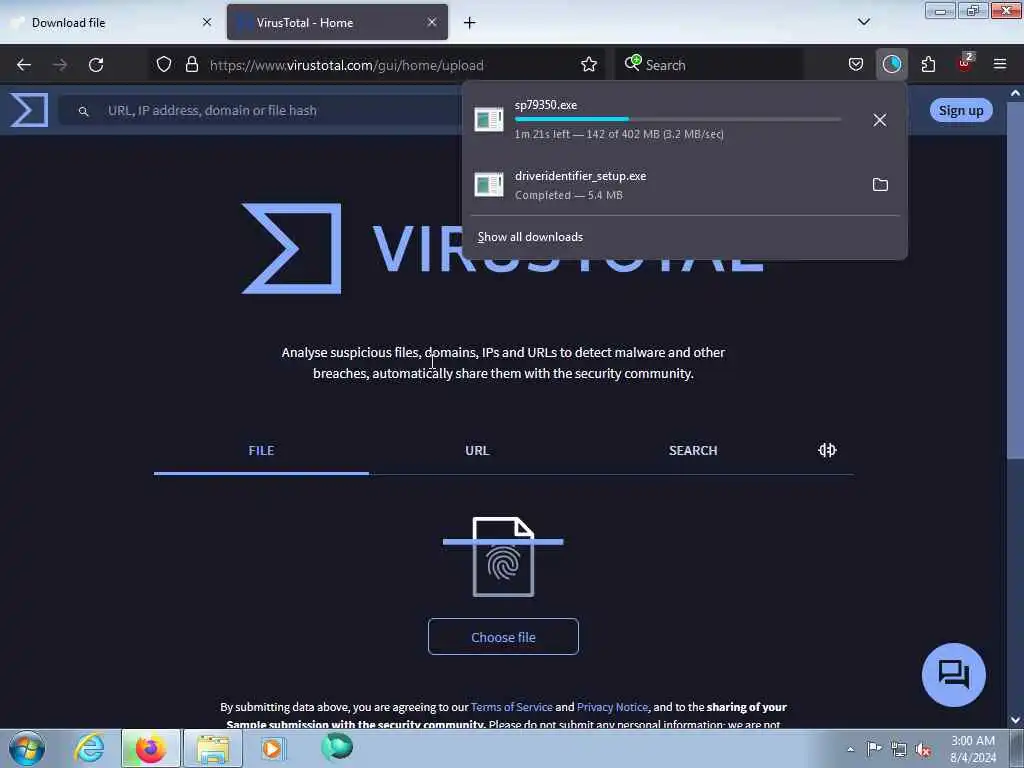Open the Windows Start orb
The image size is (1024, 768).
pos(27,748)
